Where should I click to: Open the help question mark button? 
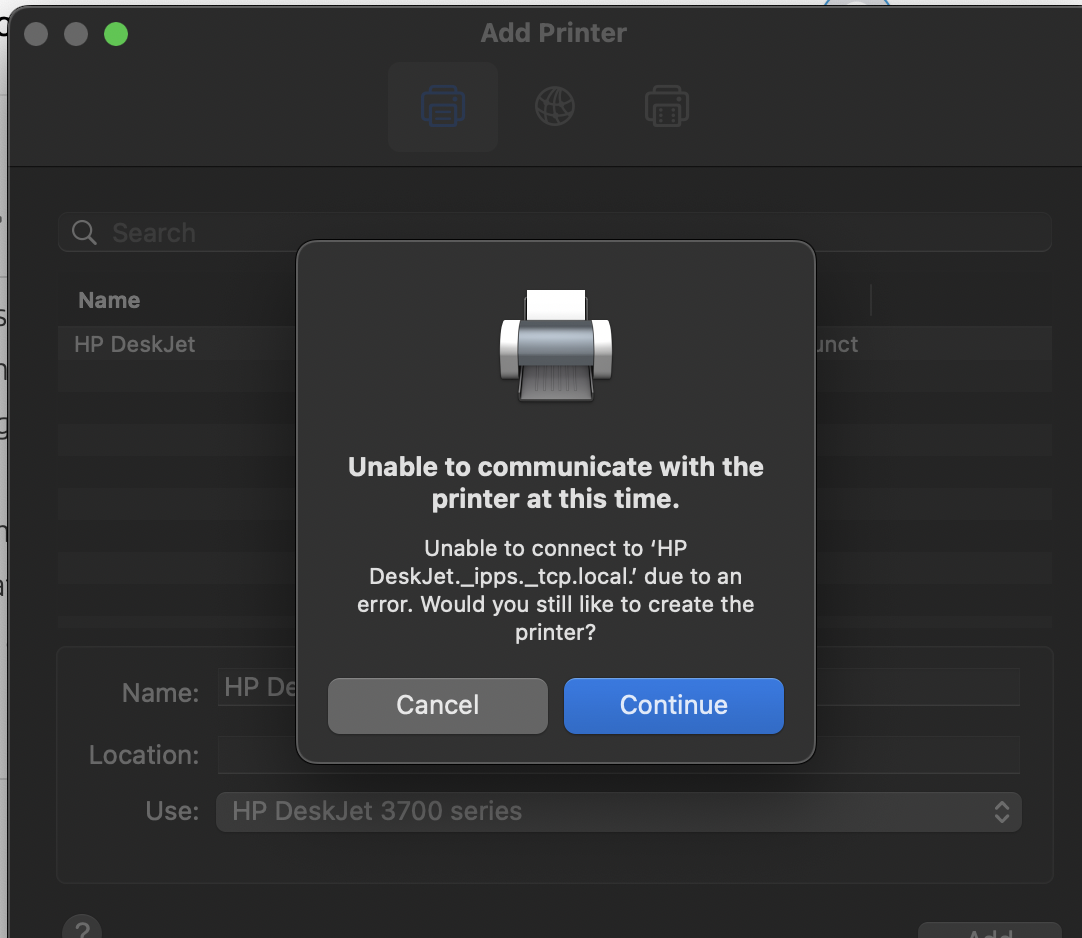pyautogui.click(x=82, y=928)
